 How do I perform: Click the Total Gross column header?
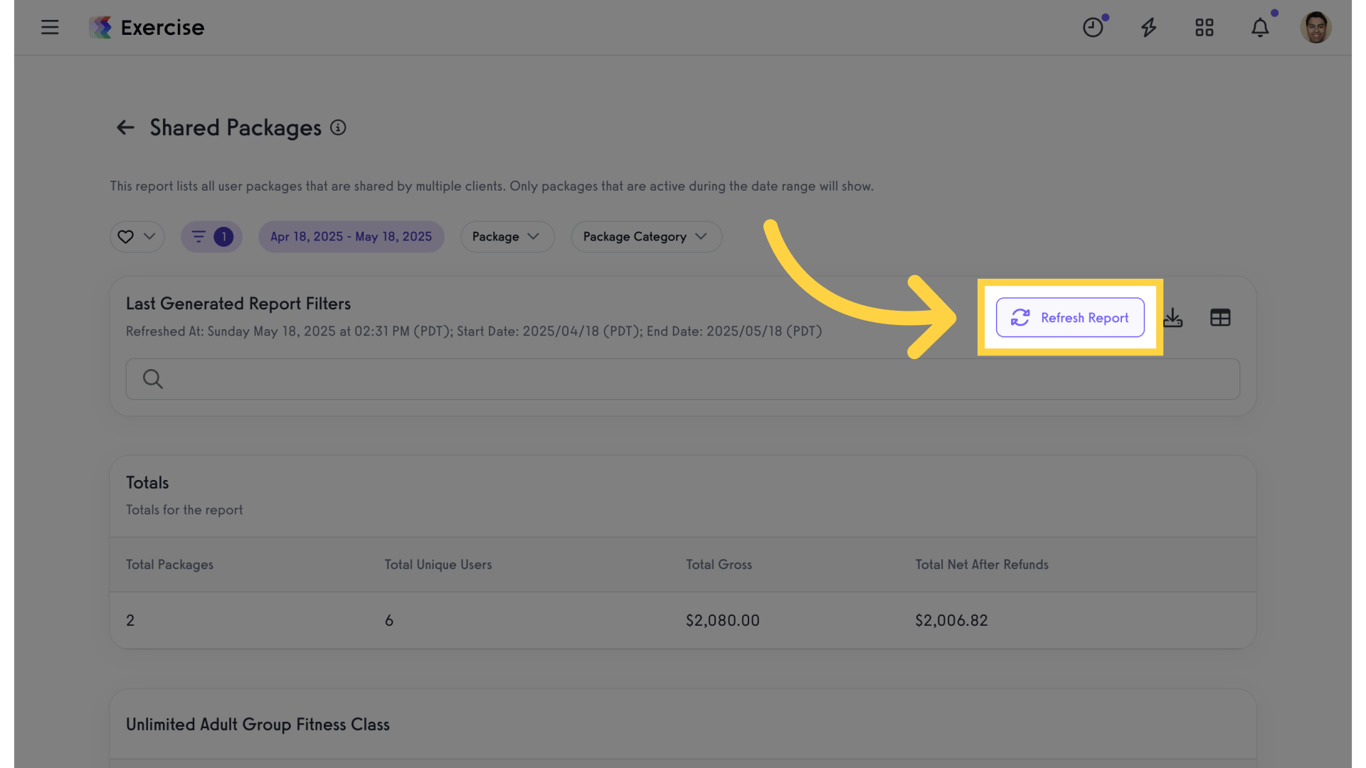pyautogui.click(x=719, y=565)
